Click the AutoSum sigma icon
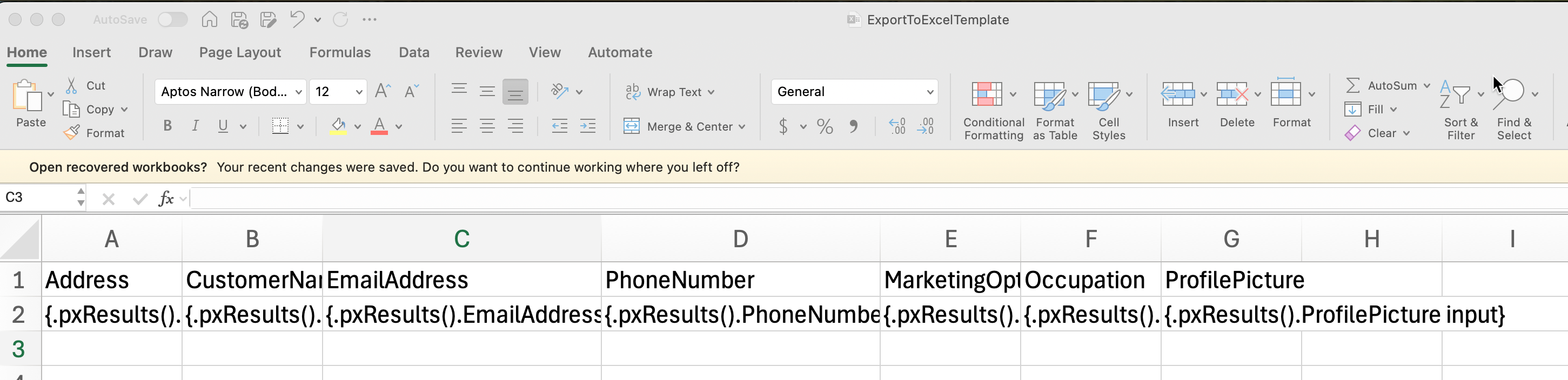The width and height of the screenshot is (1568, 380). (1352, 86)
